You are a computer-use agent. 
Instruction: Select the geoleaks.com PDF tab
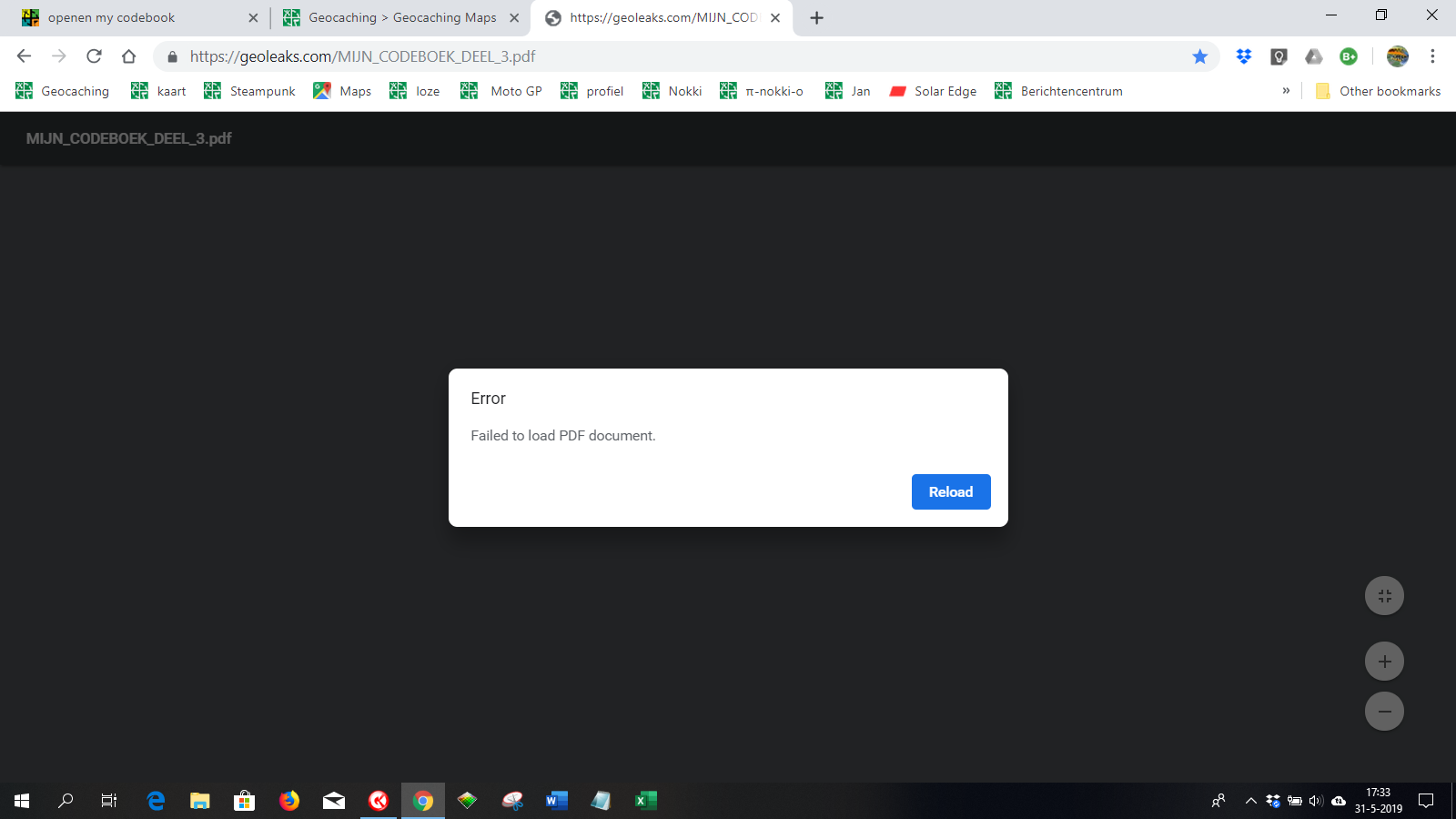click(663, 17)
